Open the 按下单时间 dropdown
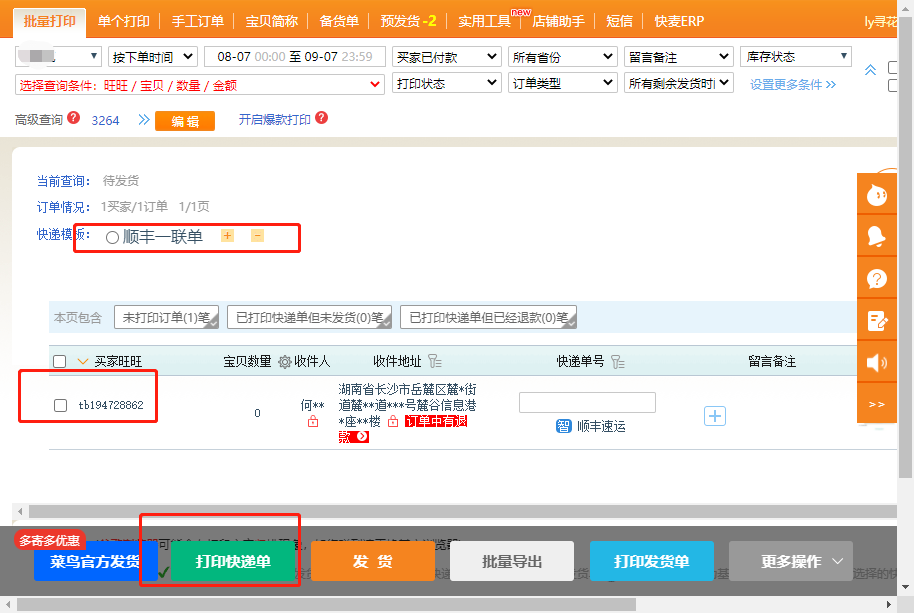 153,57
